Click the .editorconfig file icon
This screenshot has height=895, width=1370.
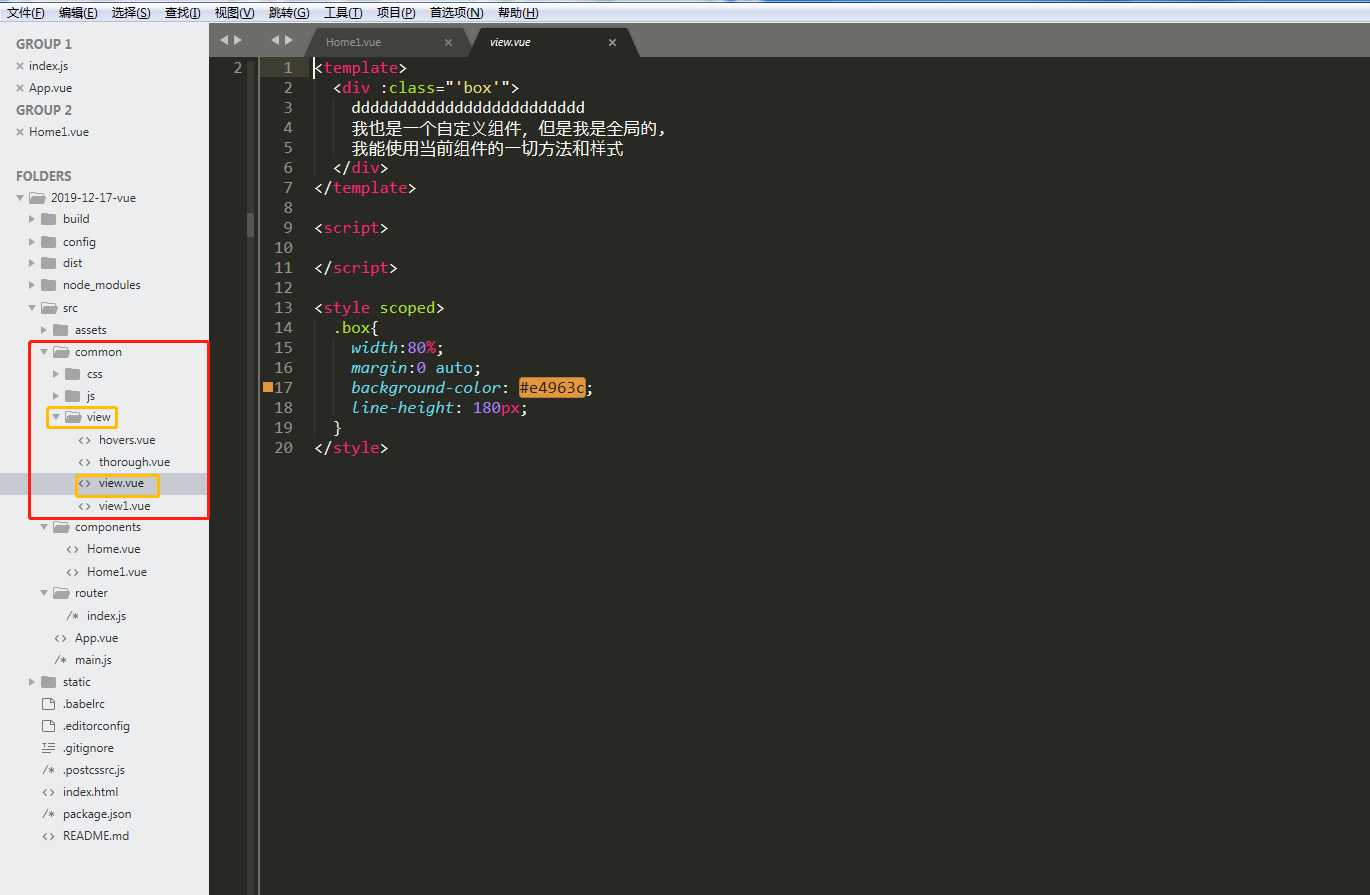[48, 726]
